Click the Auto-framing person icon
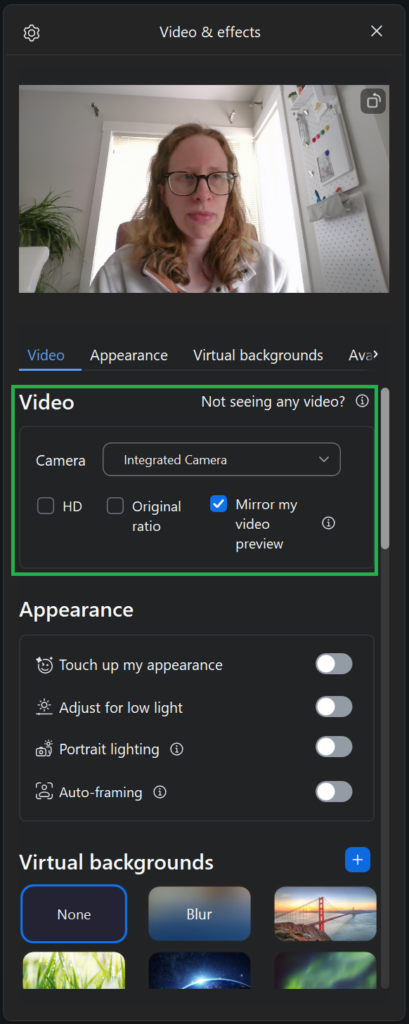The image size is (409, 1024). click(44, 792)
